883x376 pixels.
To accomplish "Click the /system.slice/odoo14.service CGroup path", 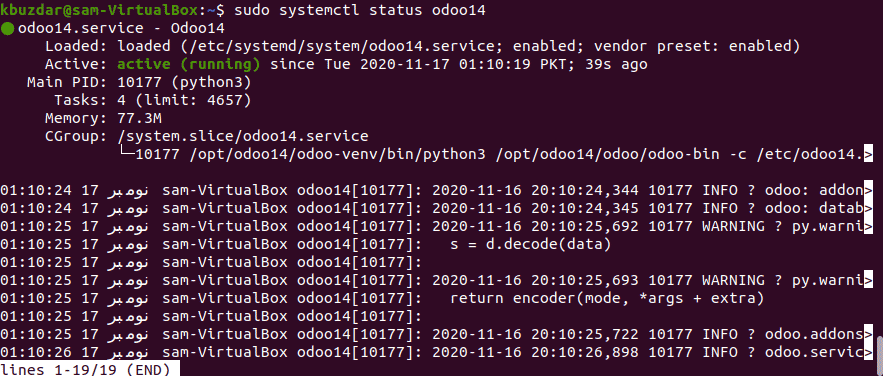I will 243,136.
